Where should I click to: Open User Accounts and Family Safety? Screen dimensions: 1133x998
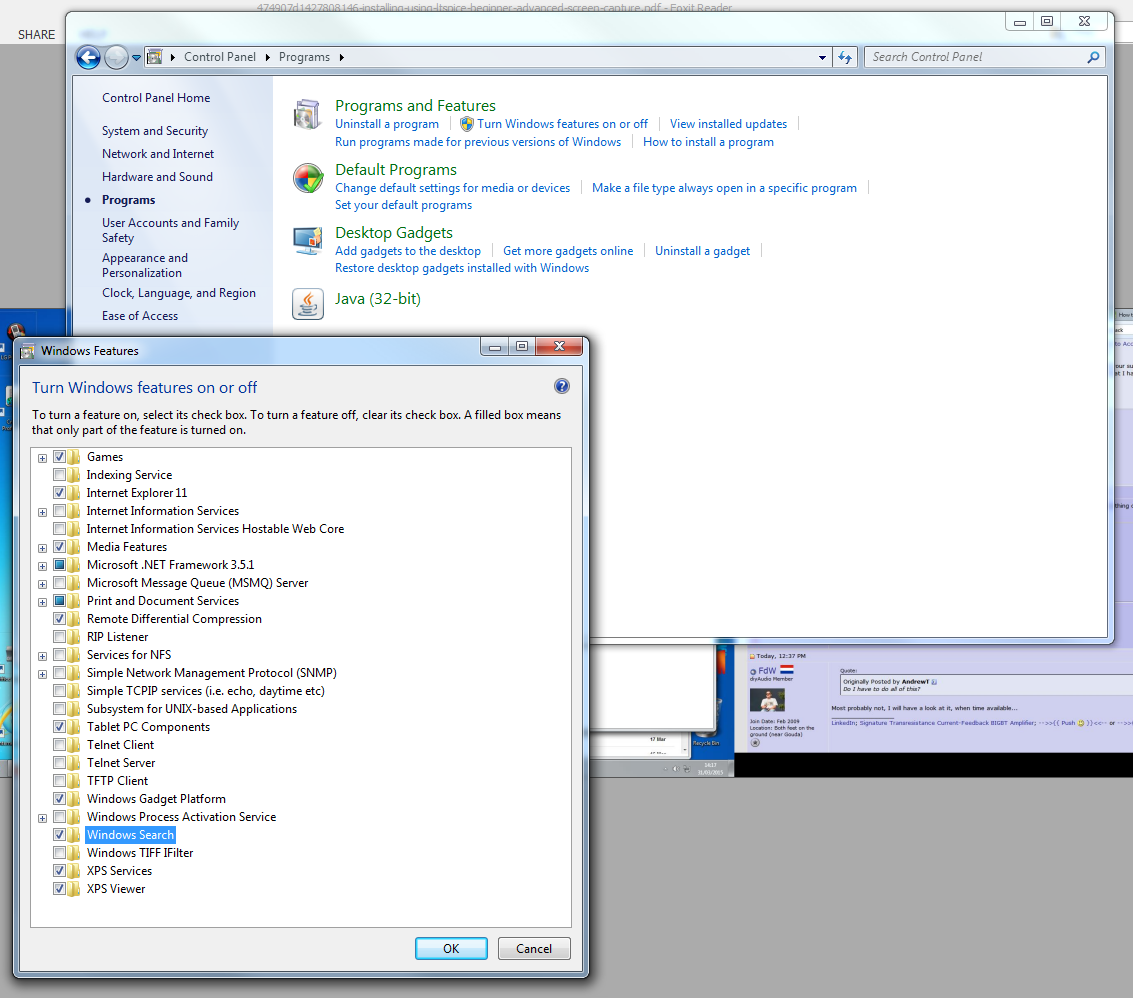pos(170,231)
